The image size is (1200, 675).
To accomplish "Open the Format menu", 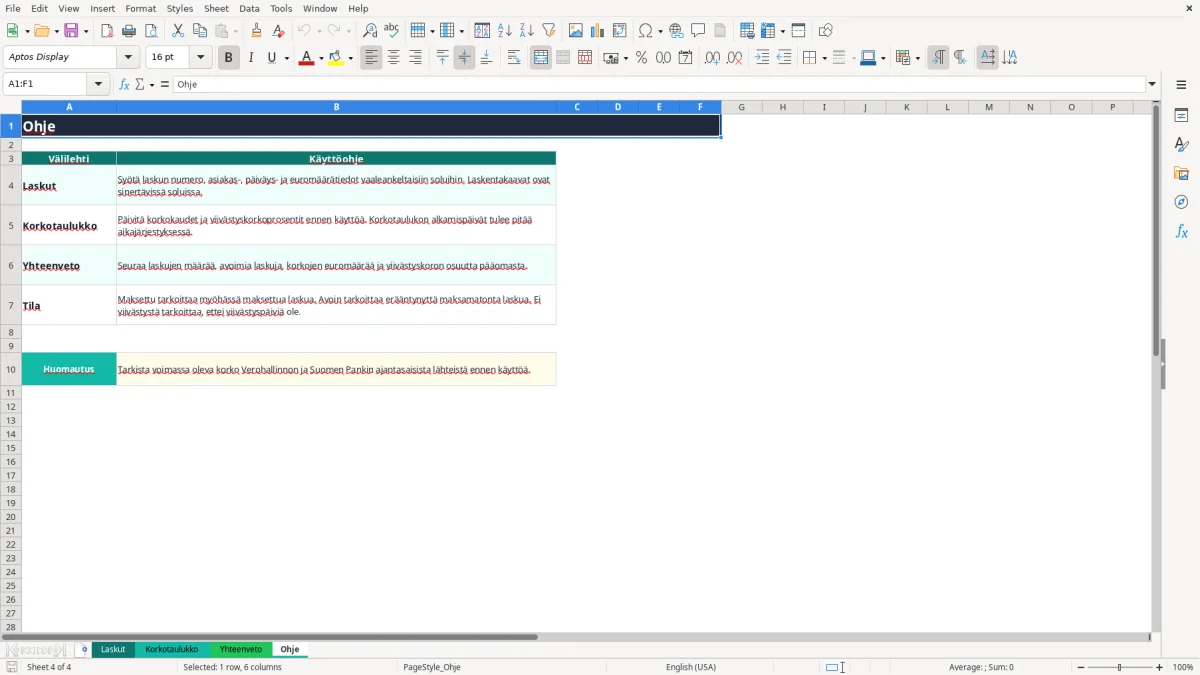I will (141, 8).
